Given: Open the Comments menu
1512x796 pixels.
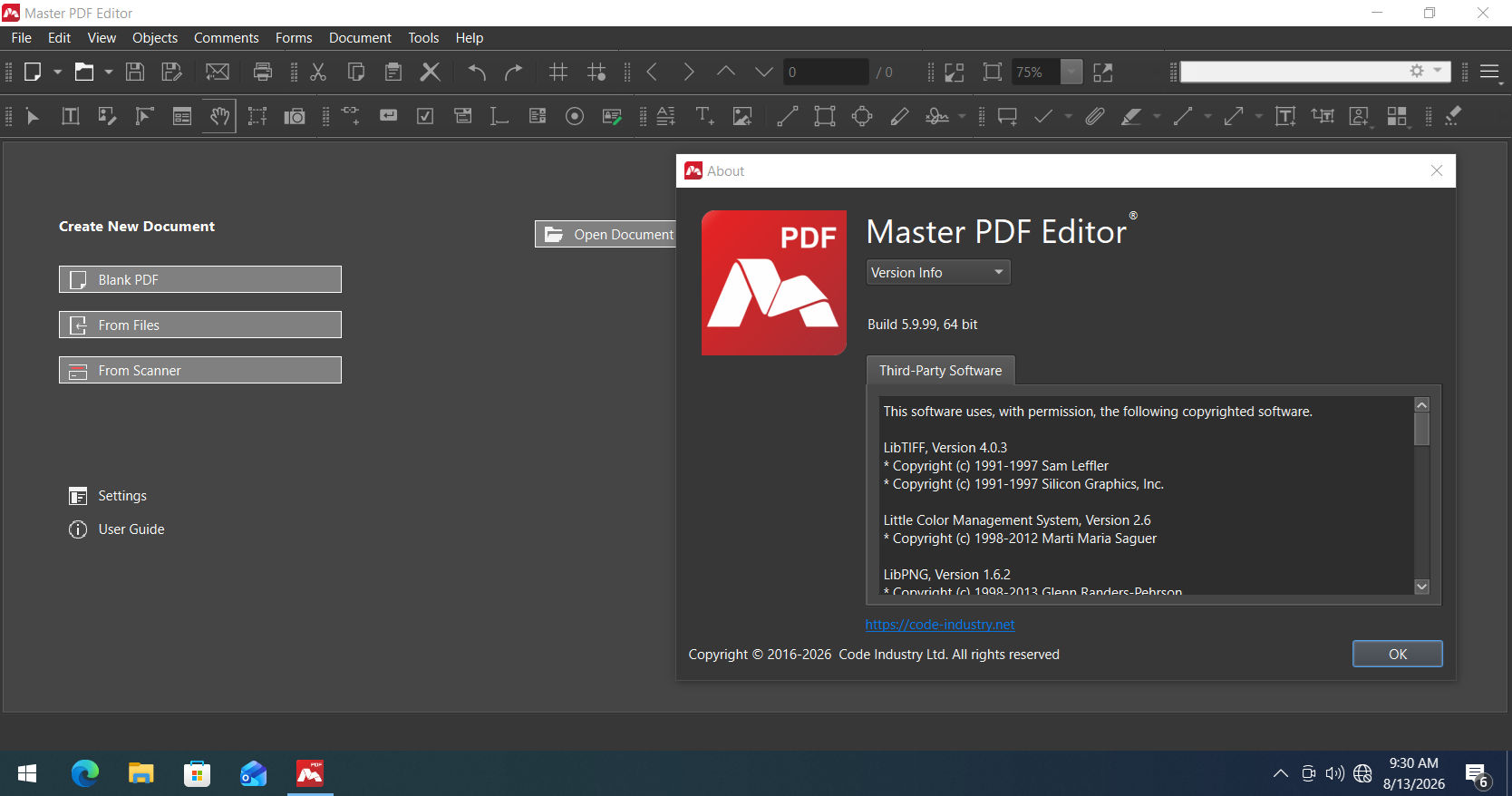Looking at the screenshot, I should tap(227, 38).
